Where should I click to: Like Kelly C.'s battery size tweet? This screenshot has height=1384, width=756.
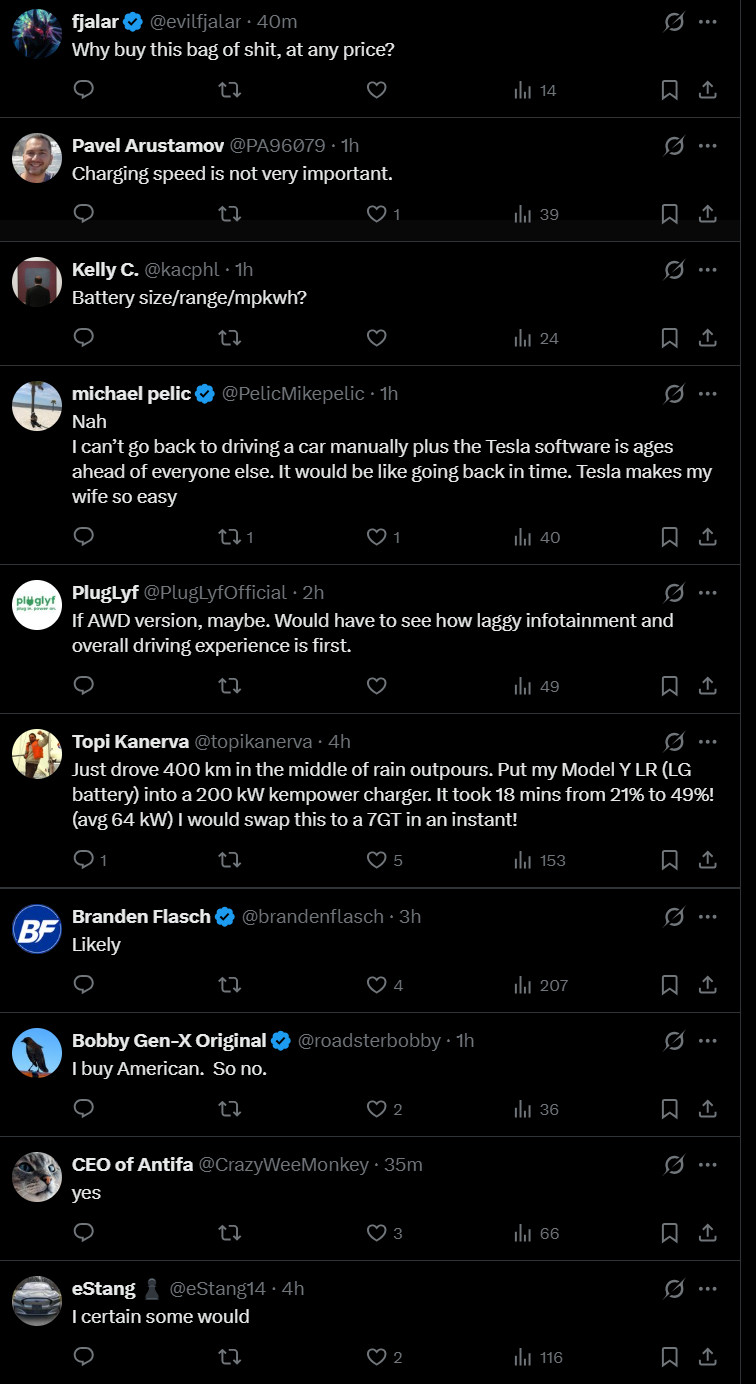click(x=376, y=338)
